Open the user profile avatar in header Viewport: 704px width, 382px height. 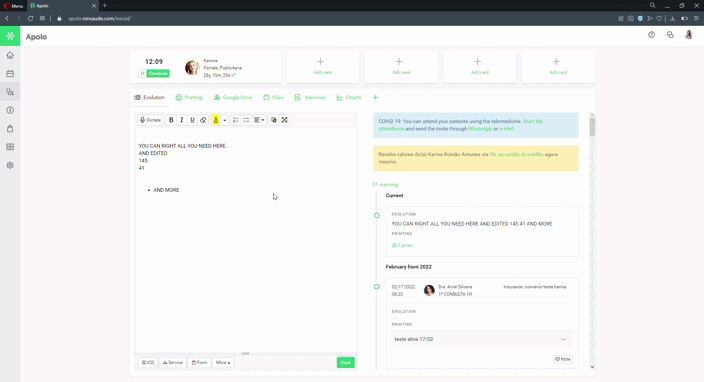688,35
